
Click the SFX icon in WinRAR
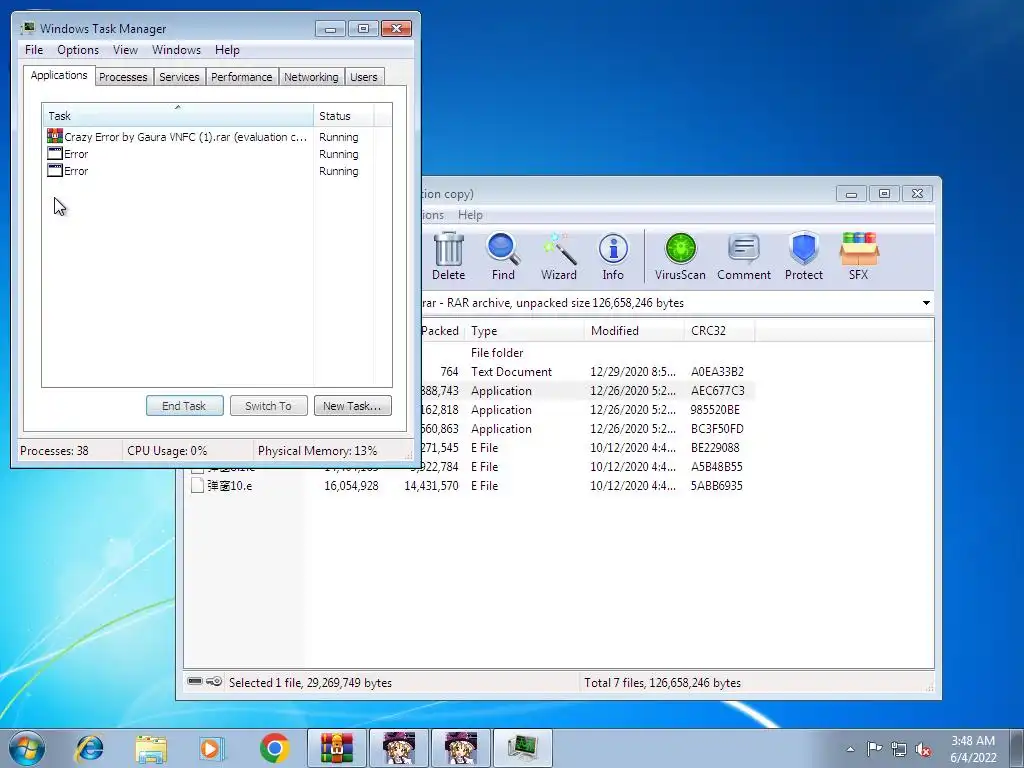coord(859,257)
